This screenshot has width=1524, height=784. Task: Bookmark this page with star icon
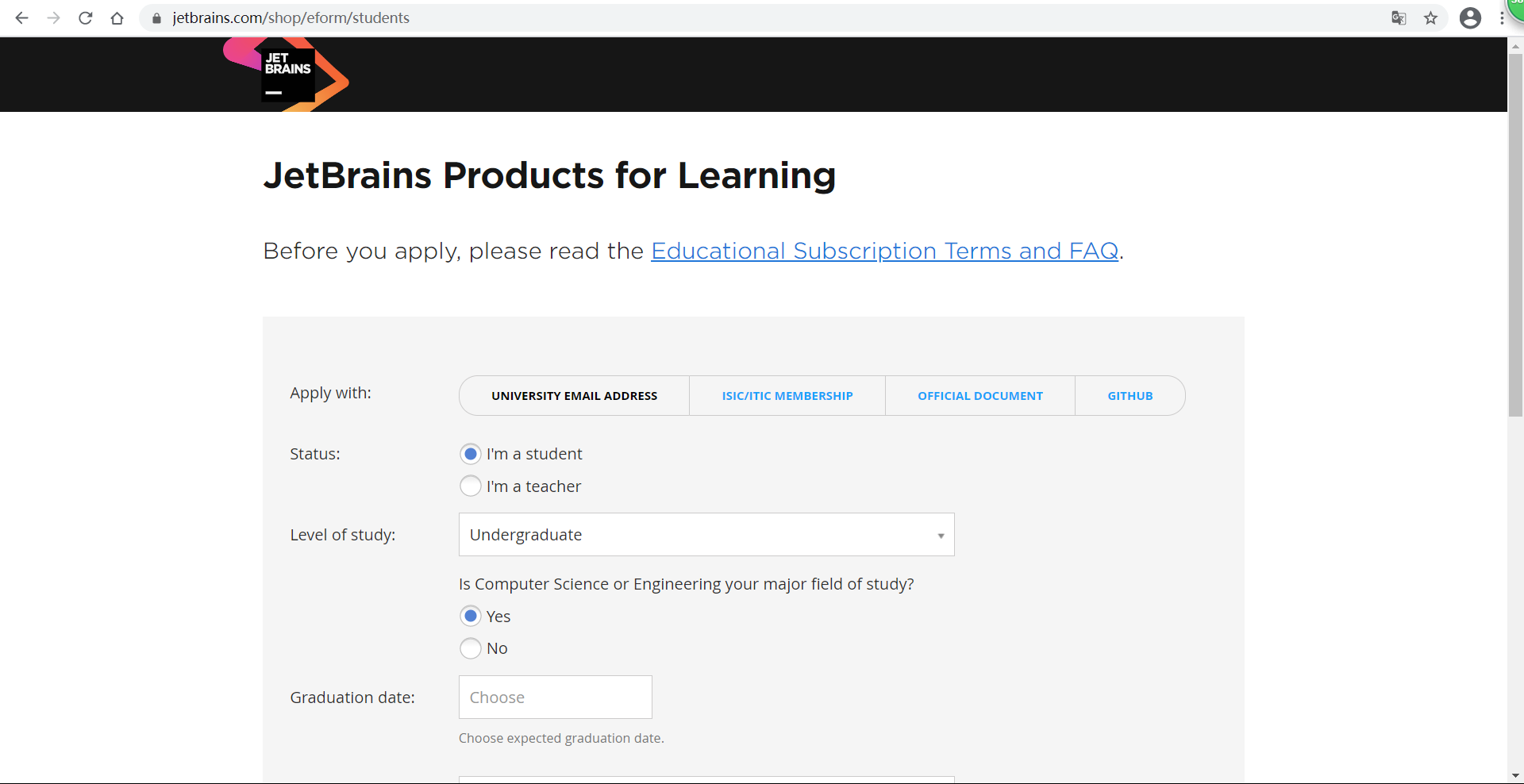click(1430, 17)
